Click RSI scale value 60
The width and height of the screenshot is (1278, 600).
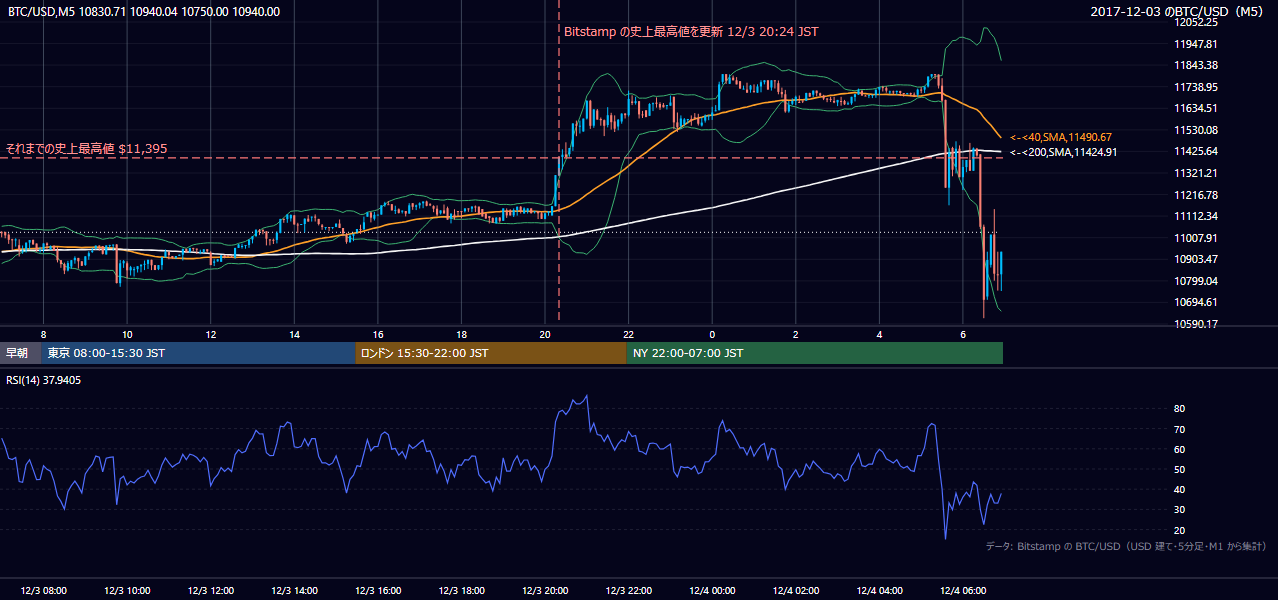[1179, 449]
